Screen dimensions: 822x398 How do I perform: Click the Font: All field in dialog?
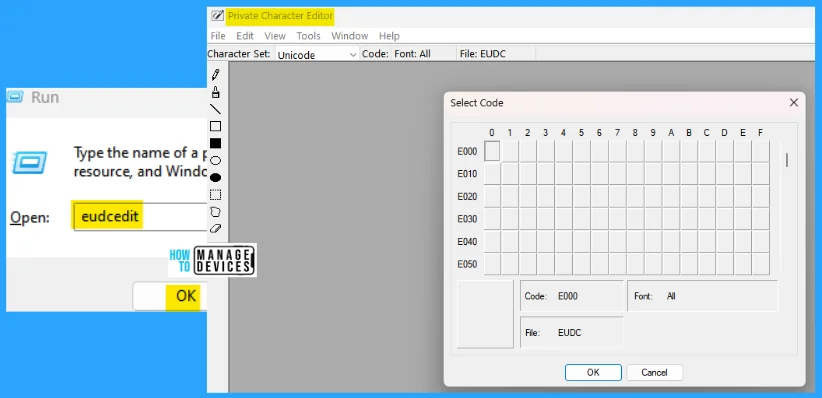coord(702,296)
